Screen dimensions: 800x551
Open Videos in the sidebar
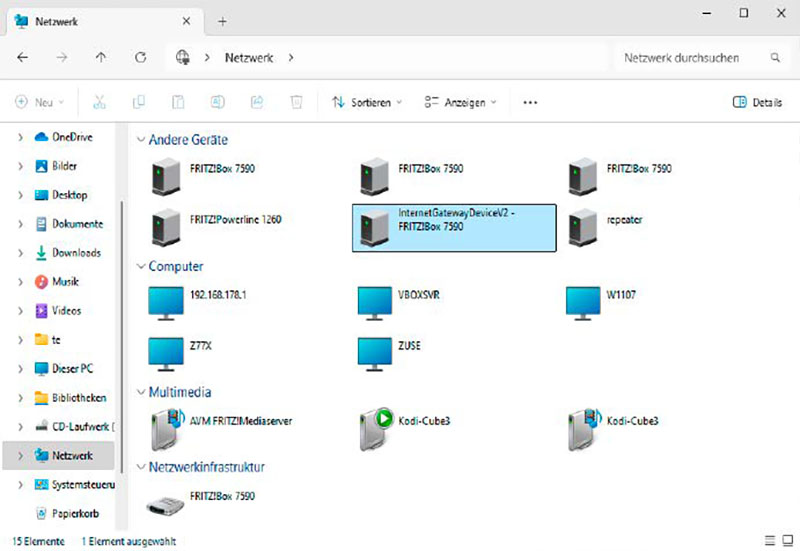point(58,311)
